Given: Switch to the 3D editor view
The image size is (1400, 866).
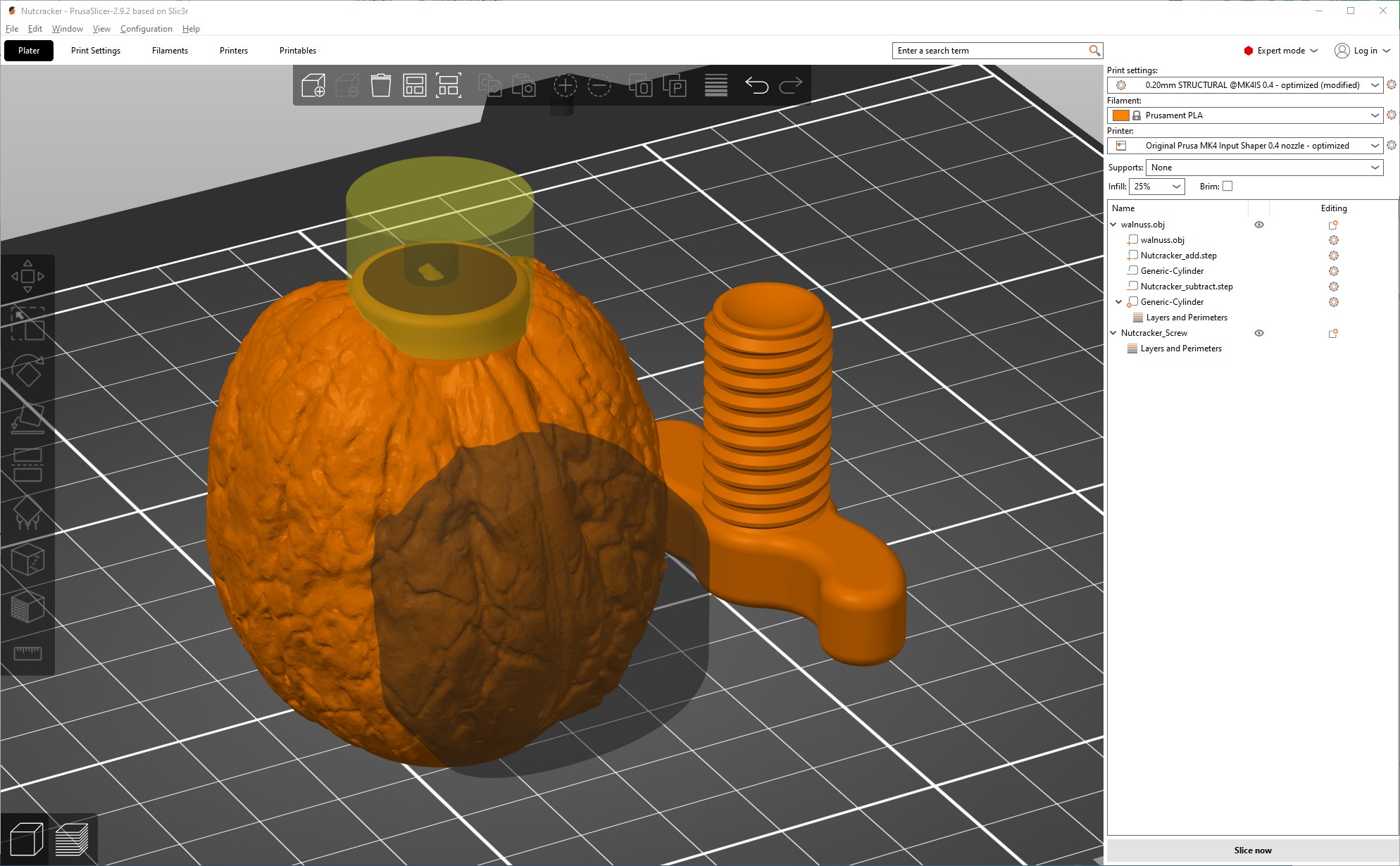Looking at the screenshot, I should coord(27,839).
